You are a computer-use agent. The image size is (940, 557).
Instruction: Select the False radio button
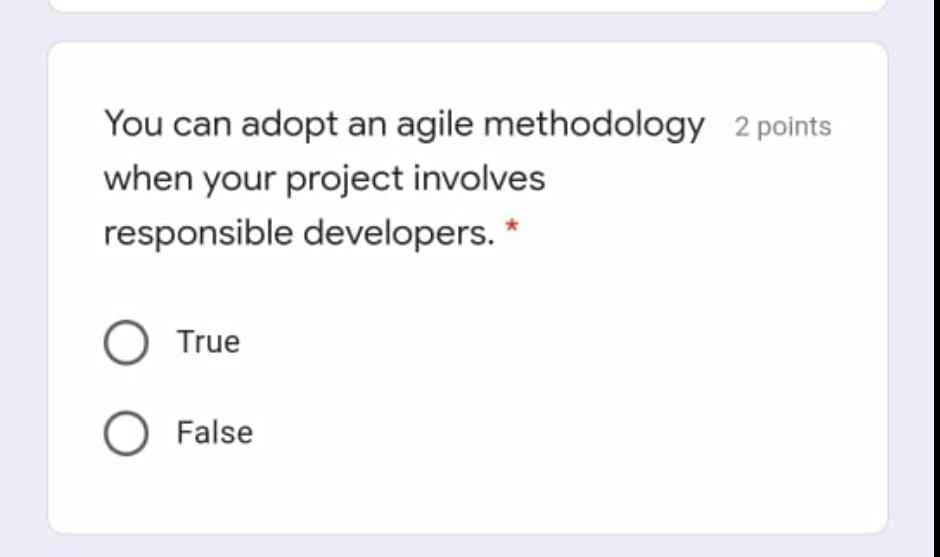click(126, 434)
